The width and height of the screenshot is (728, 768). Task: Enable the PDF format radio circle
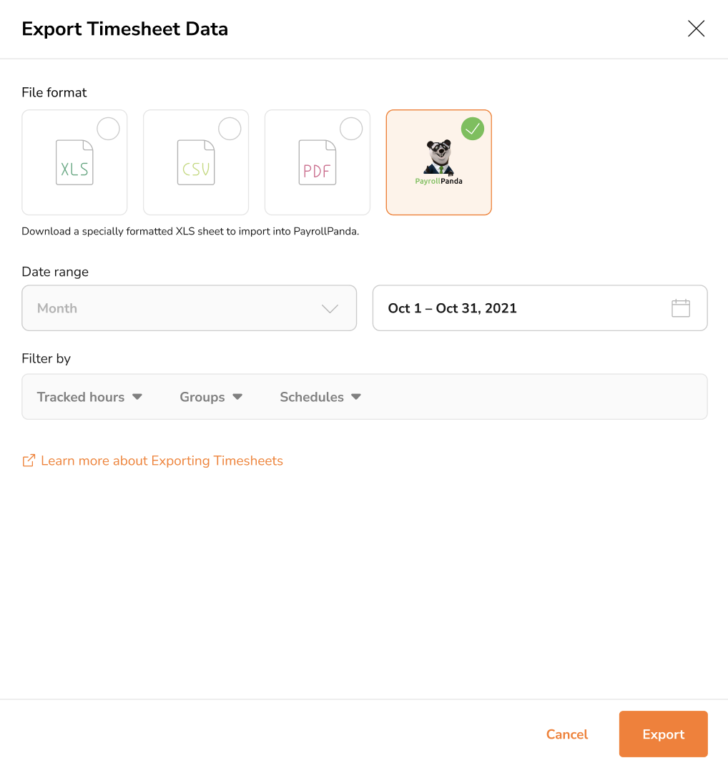point(351,129)
